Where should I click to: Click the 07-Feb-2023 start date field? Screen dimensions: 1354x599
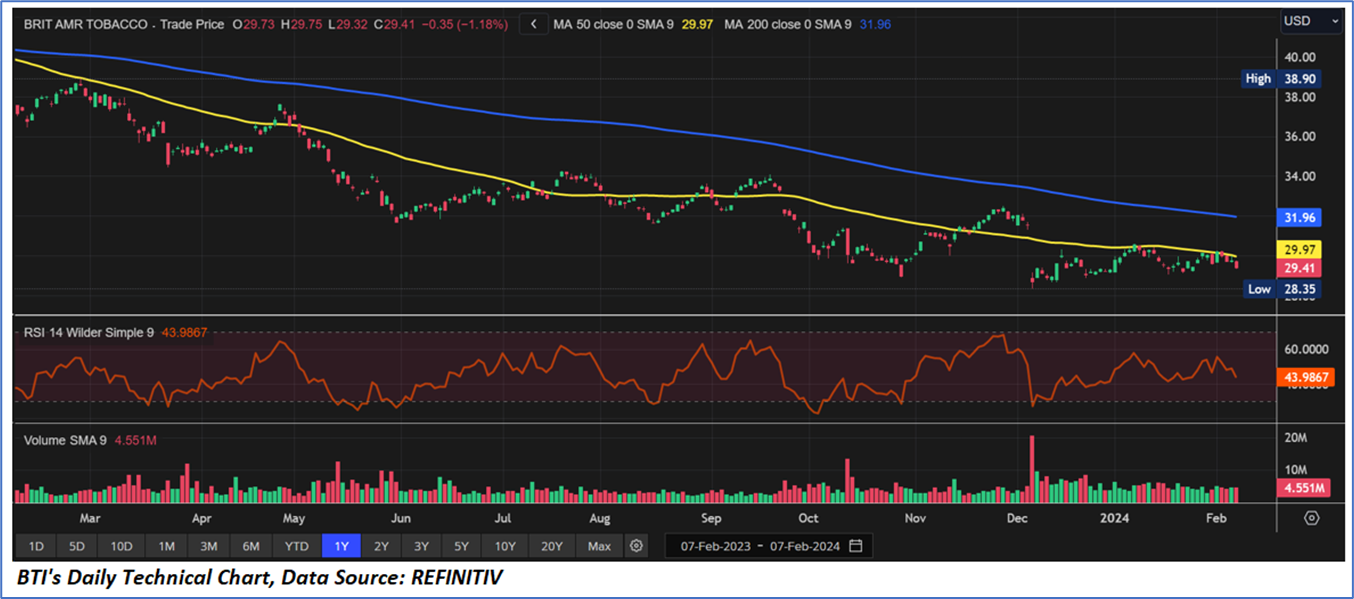point(714,546)
